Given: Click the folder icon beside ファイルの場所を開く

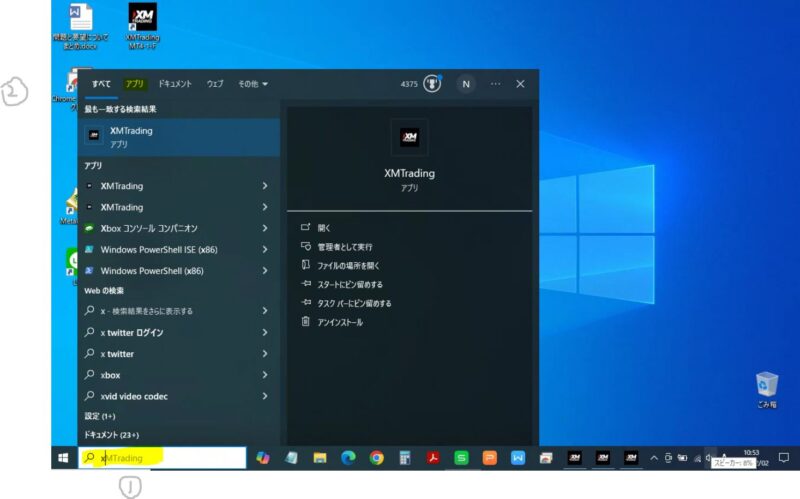Looking at the screenshot, I should point(306,265).
